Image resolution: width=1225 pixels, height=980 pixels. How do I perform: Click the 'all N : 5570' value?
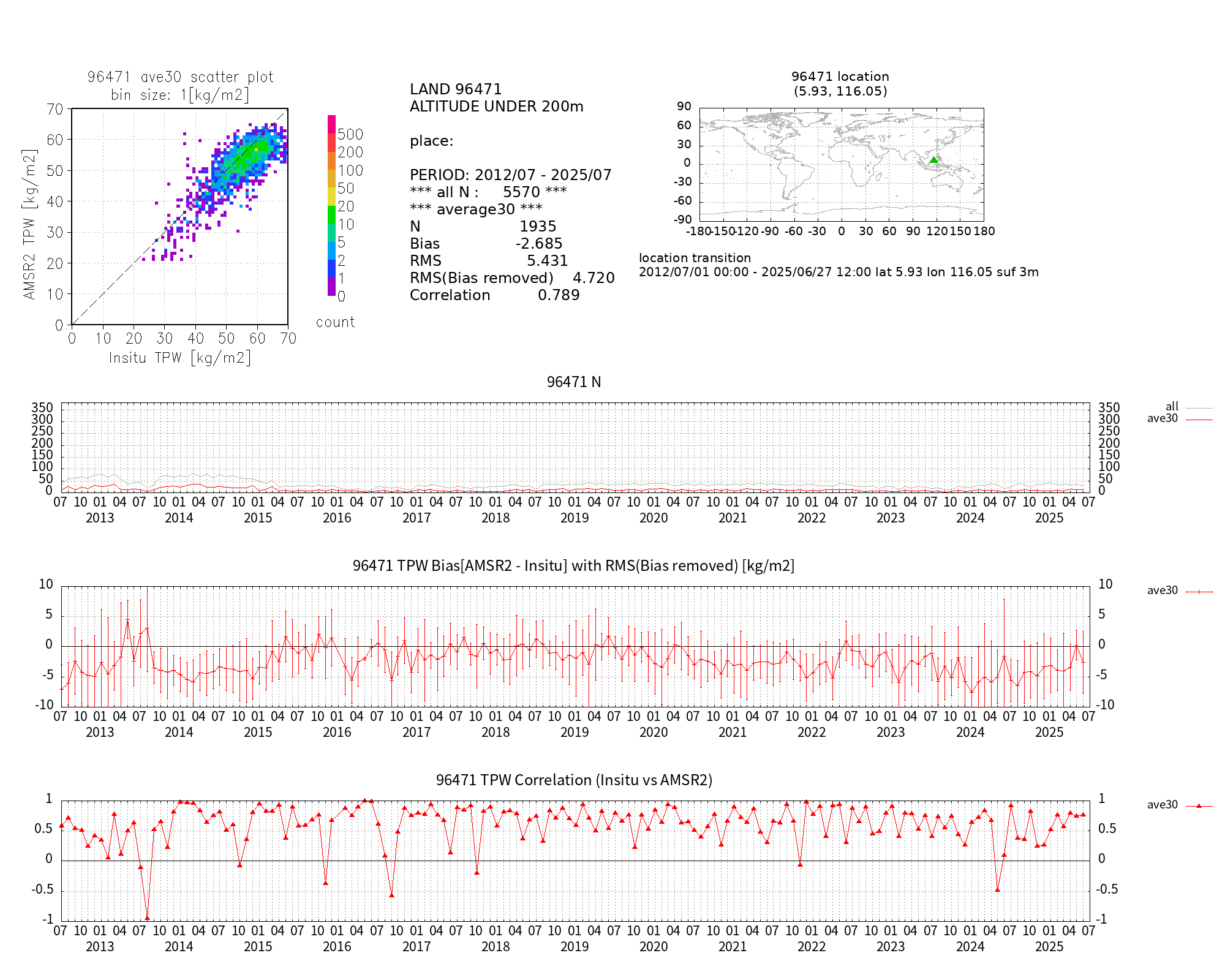pos(488,192)
